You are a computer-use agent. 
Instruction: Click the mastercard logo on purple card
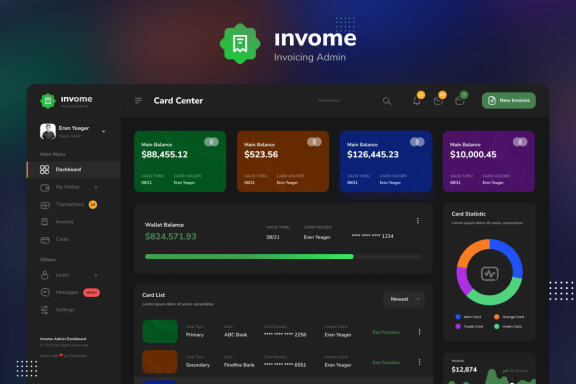[x=520, y=142]
